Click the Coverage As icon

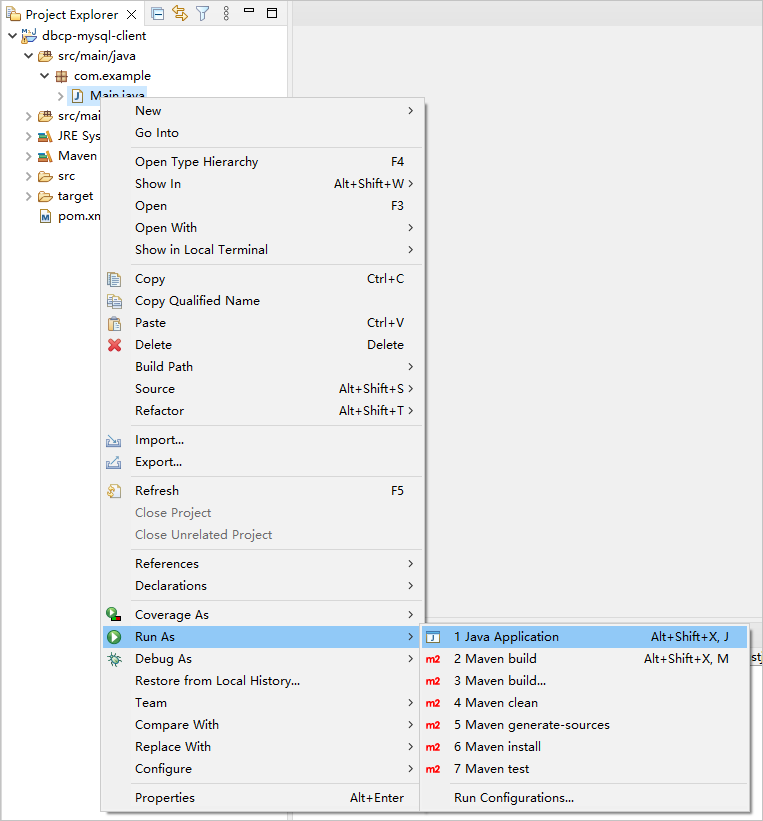114,615
